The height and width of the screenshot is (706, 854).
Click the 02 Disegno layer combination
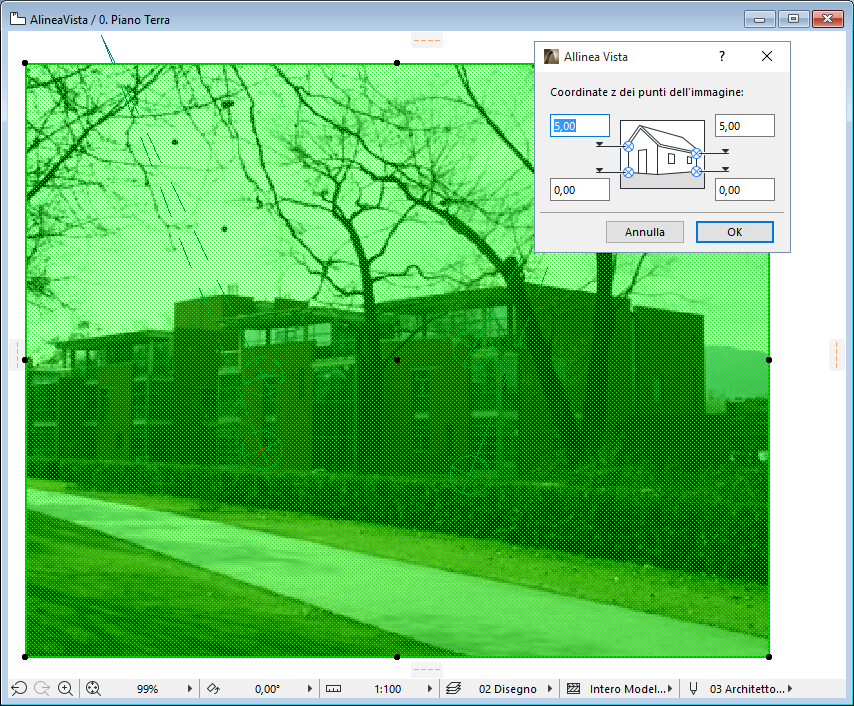(x=507, y=689)
